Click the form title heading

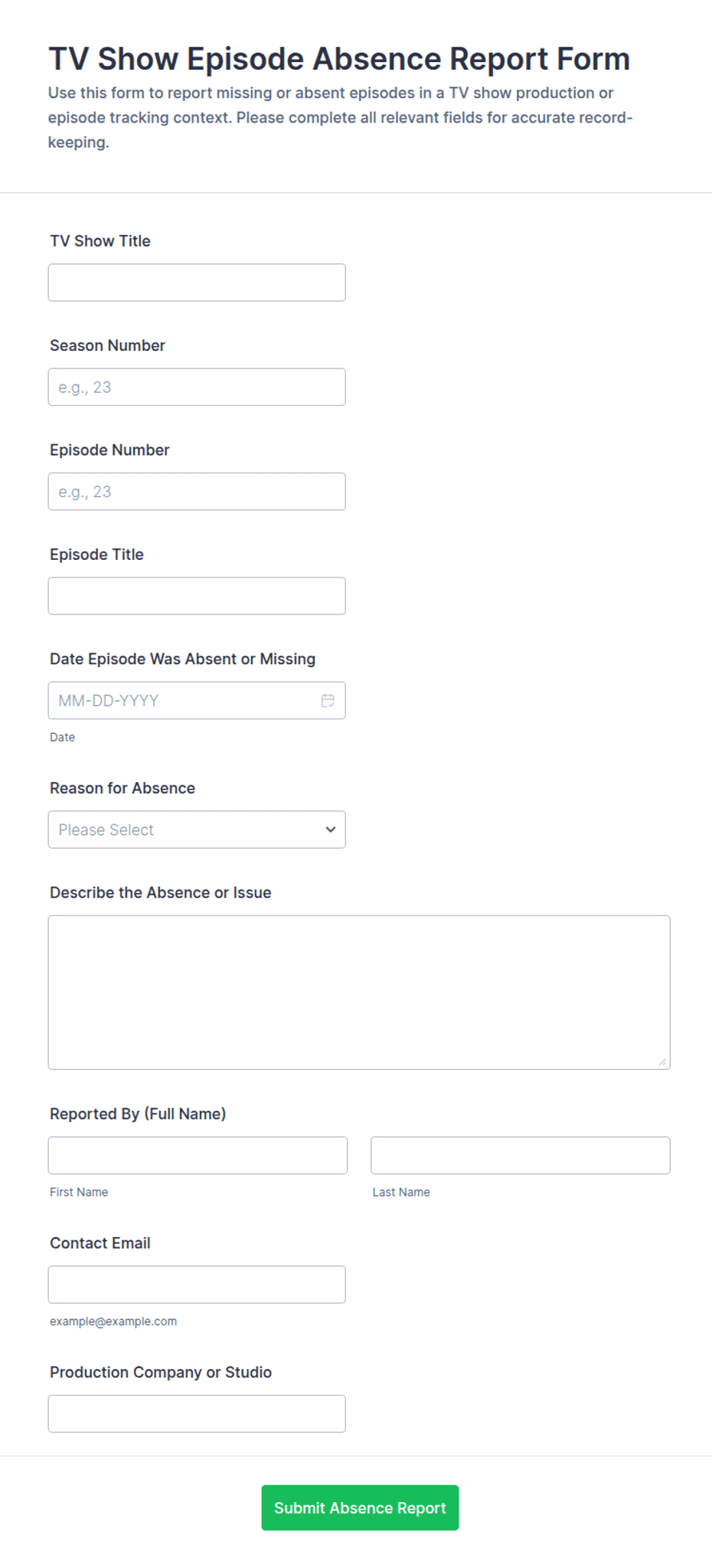coord(339,59)
